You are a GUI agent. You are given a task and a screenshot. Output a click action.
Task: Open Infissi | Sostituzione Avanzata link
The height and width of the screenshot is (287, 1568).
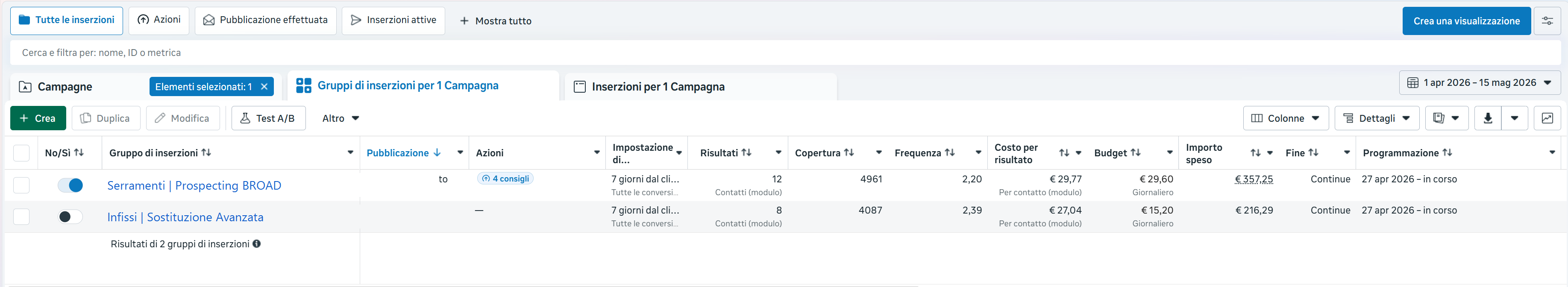pos(185,217)
